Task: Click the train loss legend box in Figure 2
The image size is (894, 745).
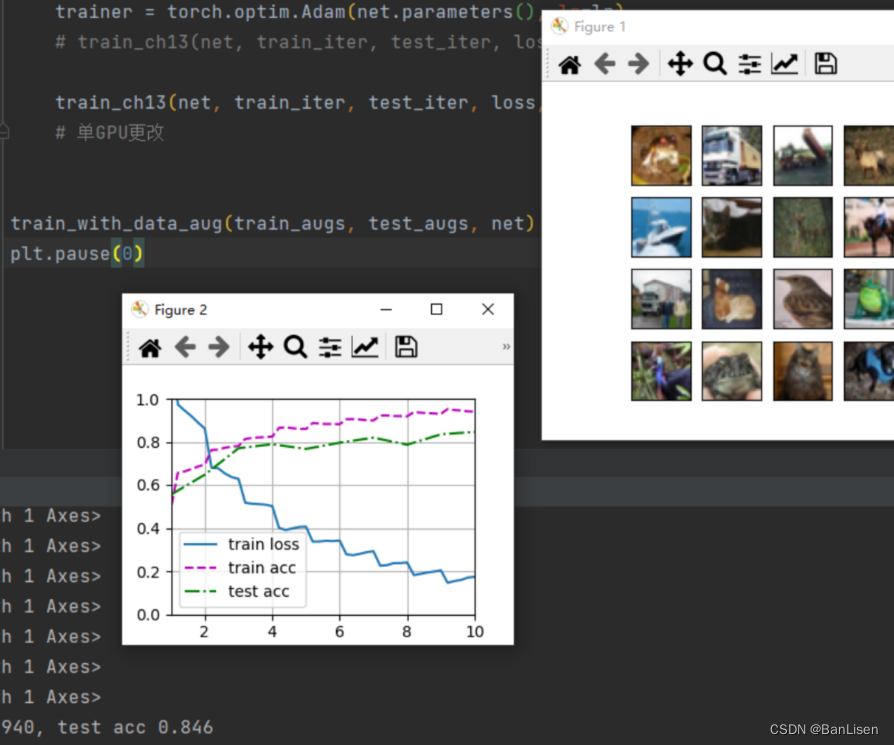Action: [x=243, y=544]
